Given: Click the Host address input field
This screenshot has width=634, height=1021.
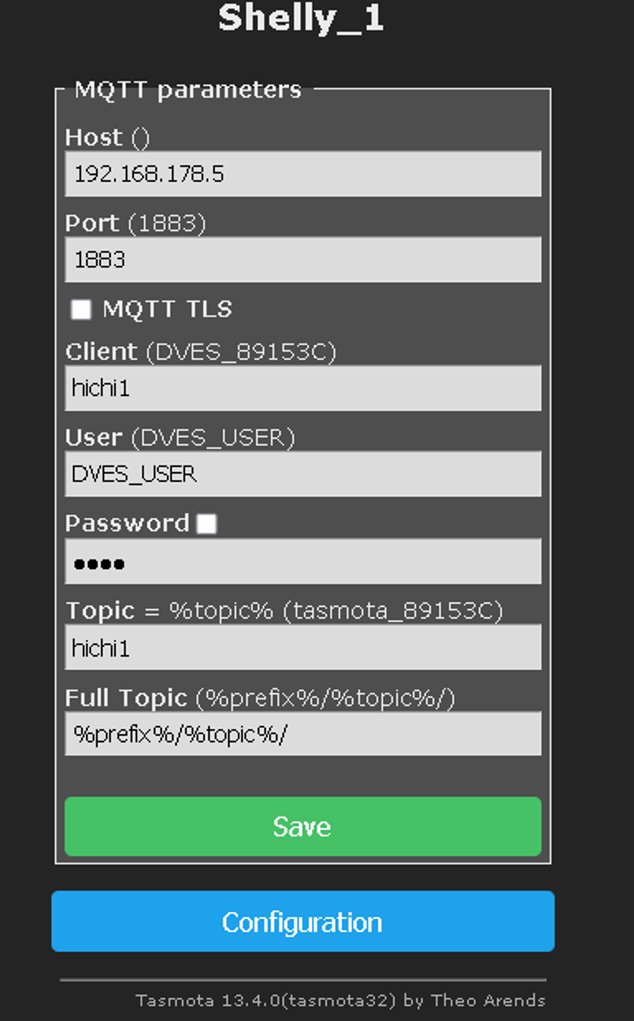Looking at the screenshot, I should click(302, 174).
